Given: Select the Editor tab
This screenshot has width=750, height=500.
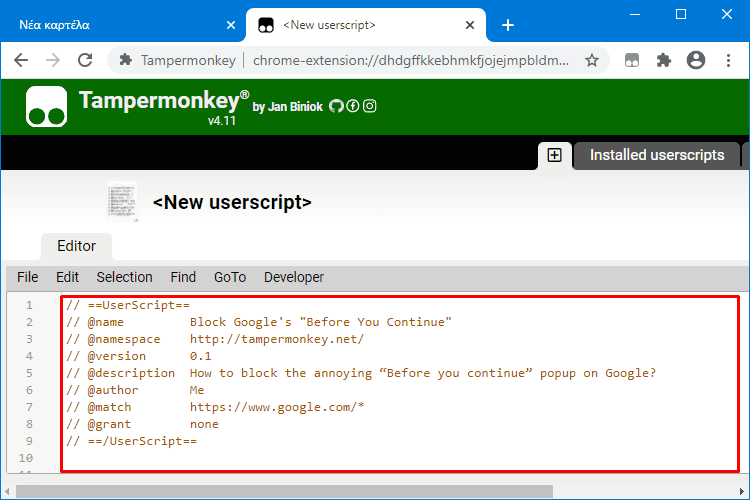Looking at the screenshot, I should [77, 246].
